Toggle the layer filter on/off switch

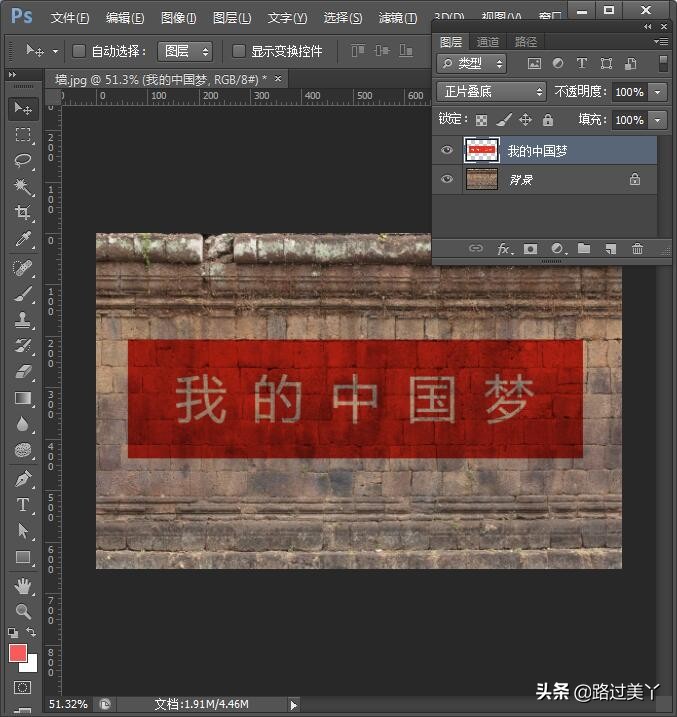click(x=663, y=64)
